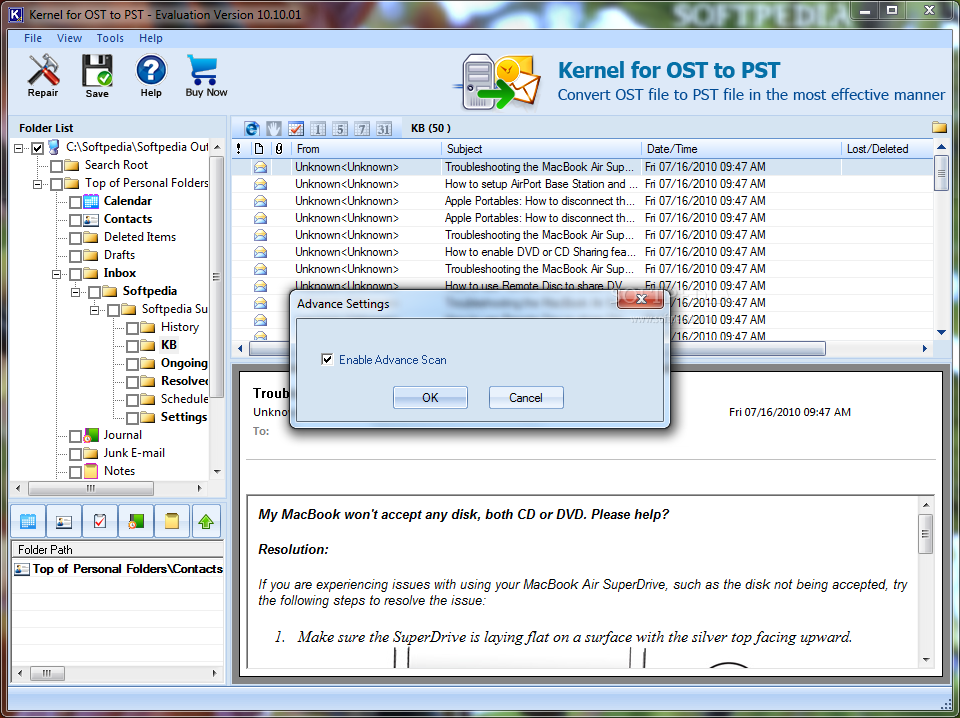Check the Inbox folder checkbox
The width and height of the screenshot is (960, 718).
(x=75, y=274)
